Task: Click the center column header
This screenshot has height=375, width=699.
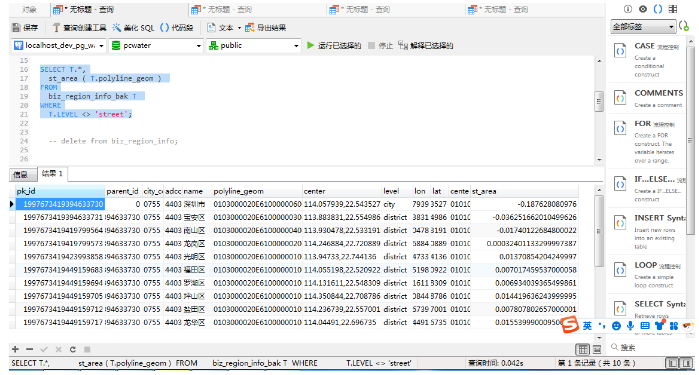Action: (x=342, y=191)
